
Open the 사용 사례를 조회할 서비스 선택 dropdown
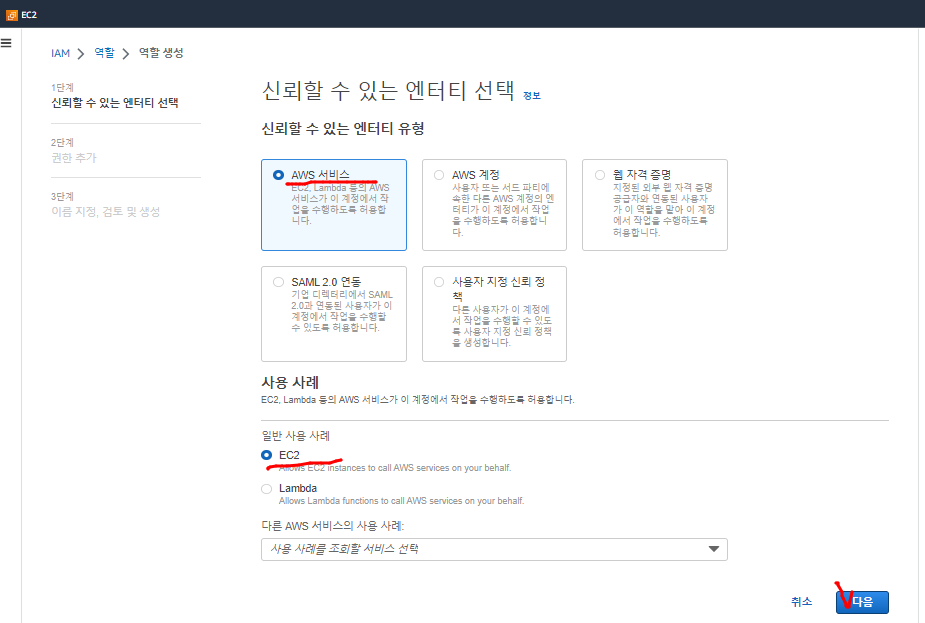coord(494,549)
